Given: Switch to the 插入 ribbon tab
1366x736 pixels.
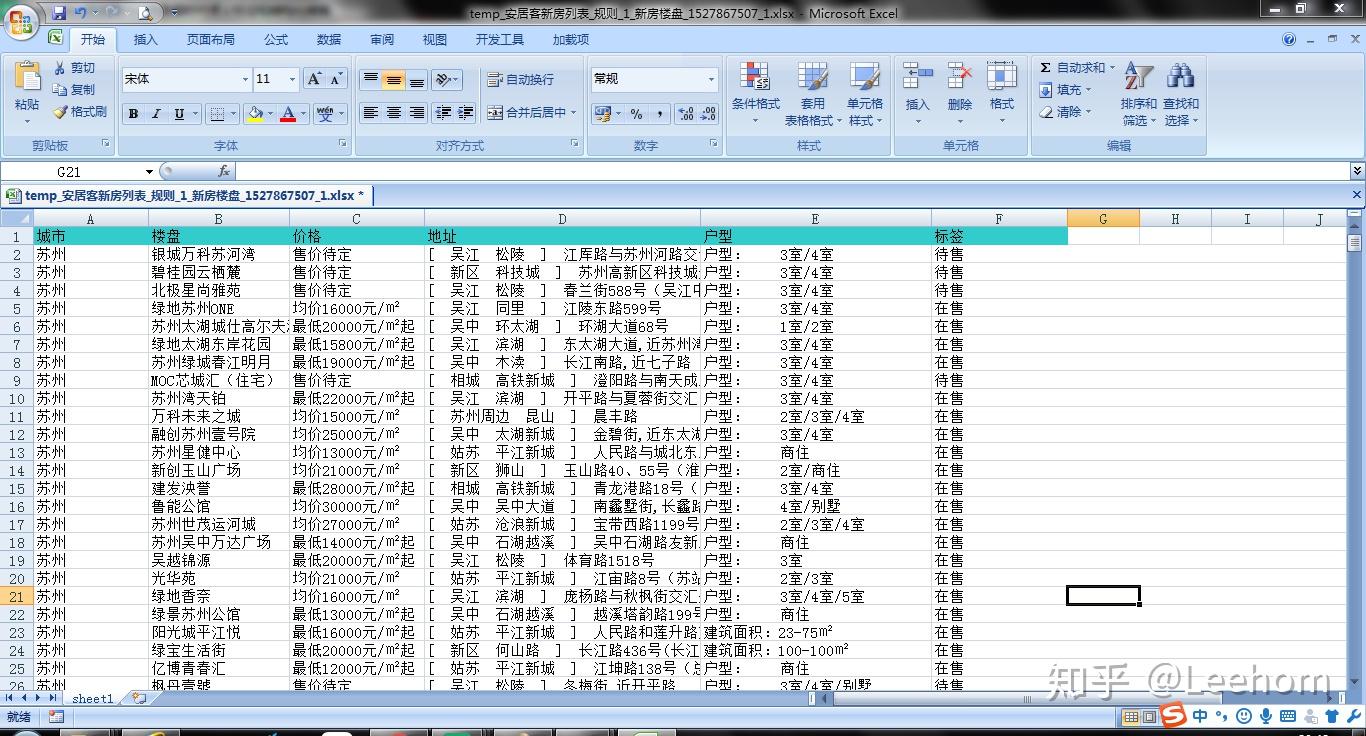Looking at the screenshot, I should tap(146, 40).
